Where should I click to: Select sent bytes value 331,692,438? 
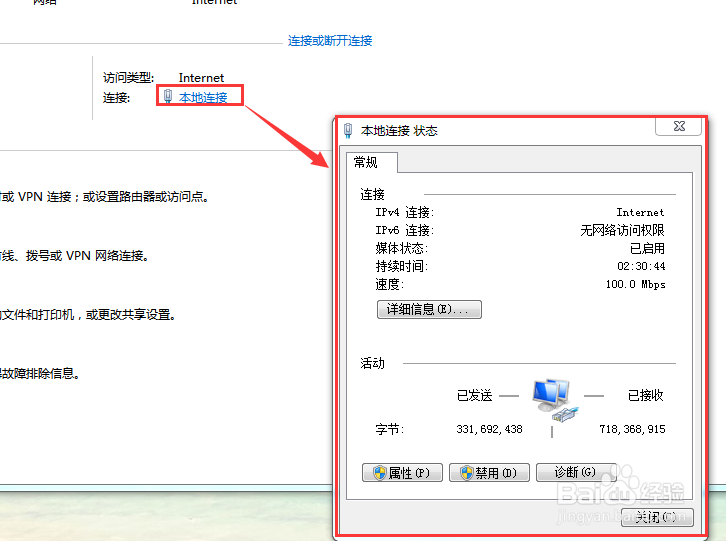[489, 430]
